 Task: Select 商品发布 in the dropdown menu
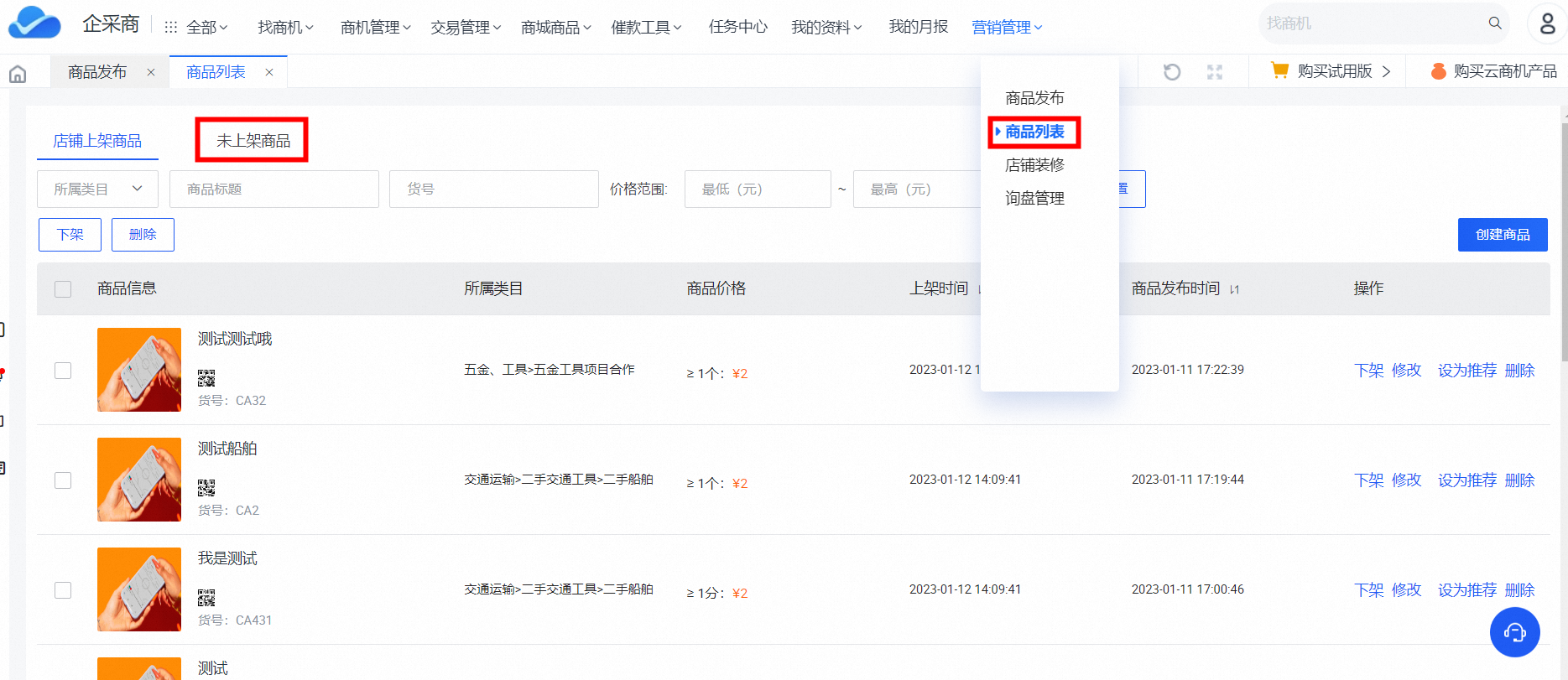pyautogui.click(x=1034, y=98)
